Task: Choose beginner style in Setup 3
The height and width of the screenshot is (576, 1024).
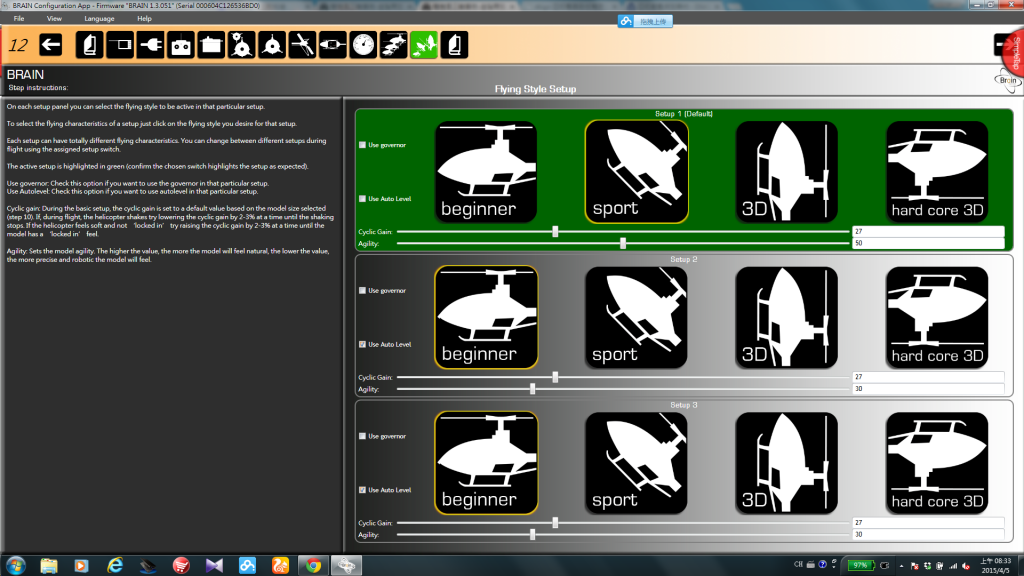Action: tap(486, 463)
